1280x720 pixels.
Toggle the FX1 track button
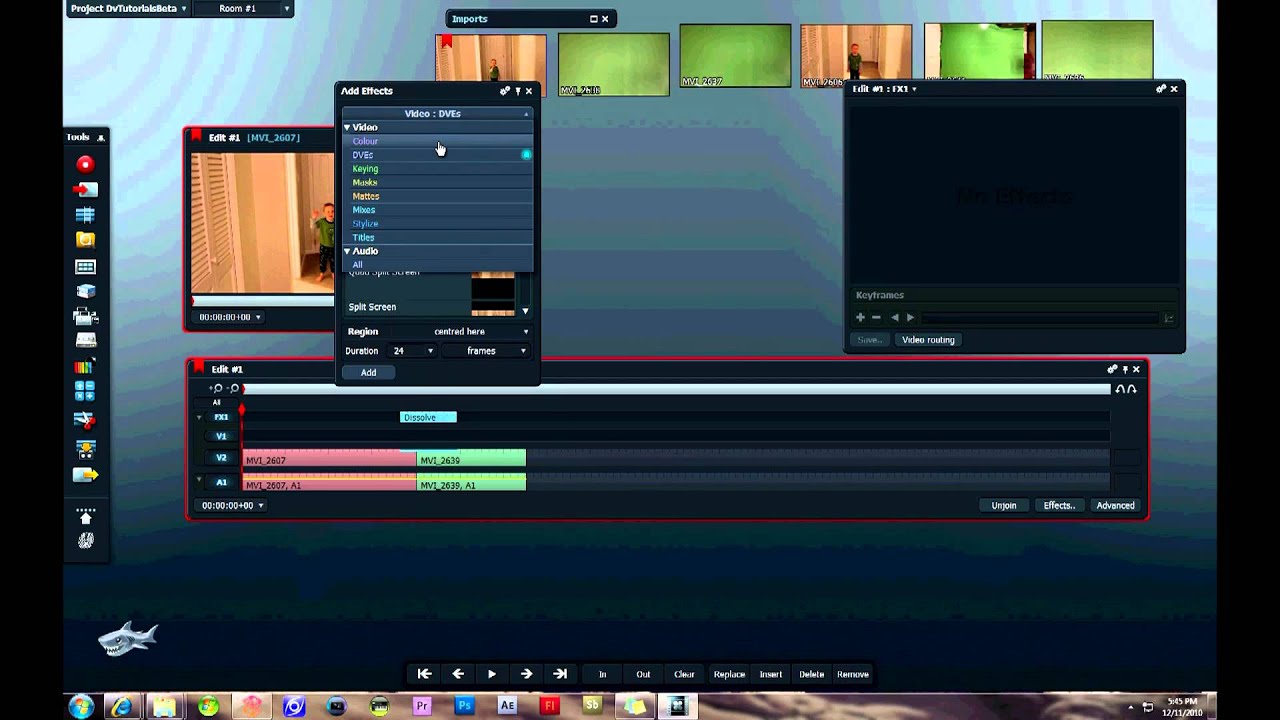click(221, 417)
